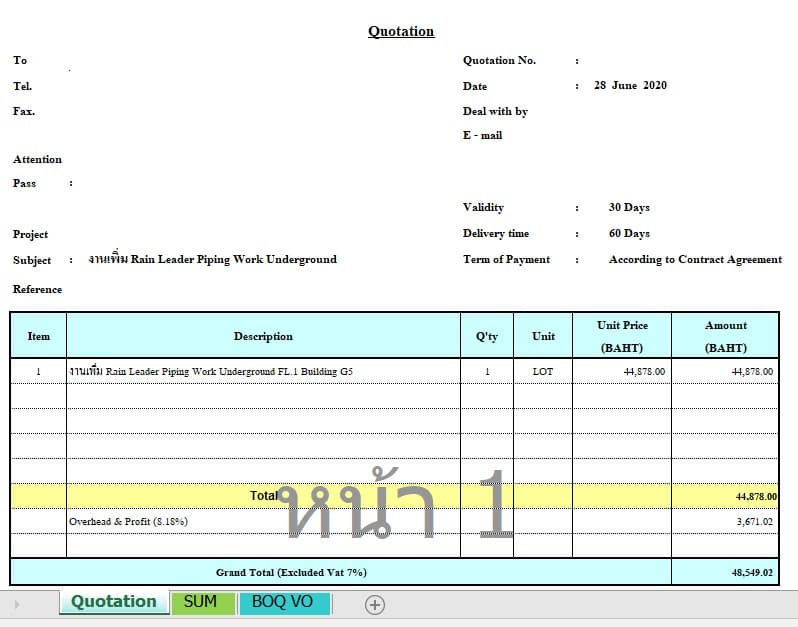
Task: Select grand total amount 48,549.02
Action: 725,572
